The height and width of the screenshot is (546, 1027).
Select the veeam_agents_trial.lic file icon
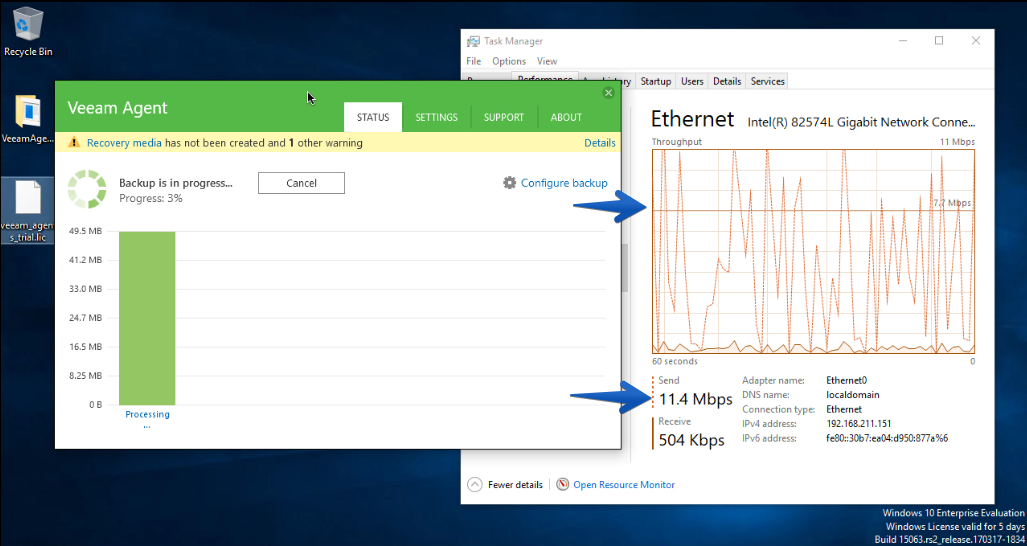[28, 210]
